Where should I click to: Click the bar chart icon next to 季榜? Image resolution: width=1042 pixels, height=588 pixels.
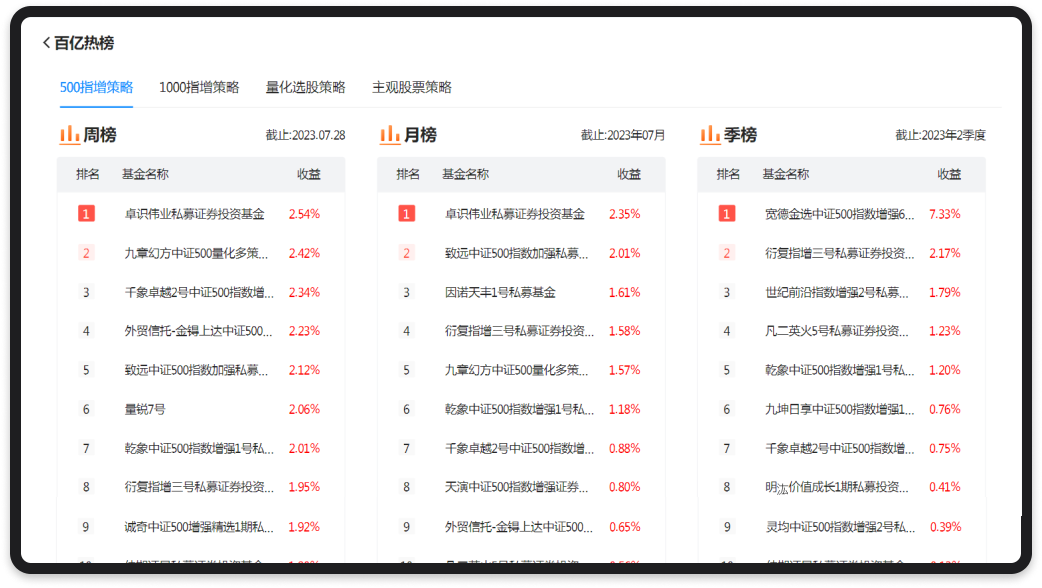(x=710, y=134)
